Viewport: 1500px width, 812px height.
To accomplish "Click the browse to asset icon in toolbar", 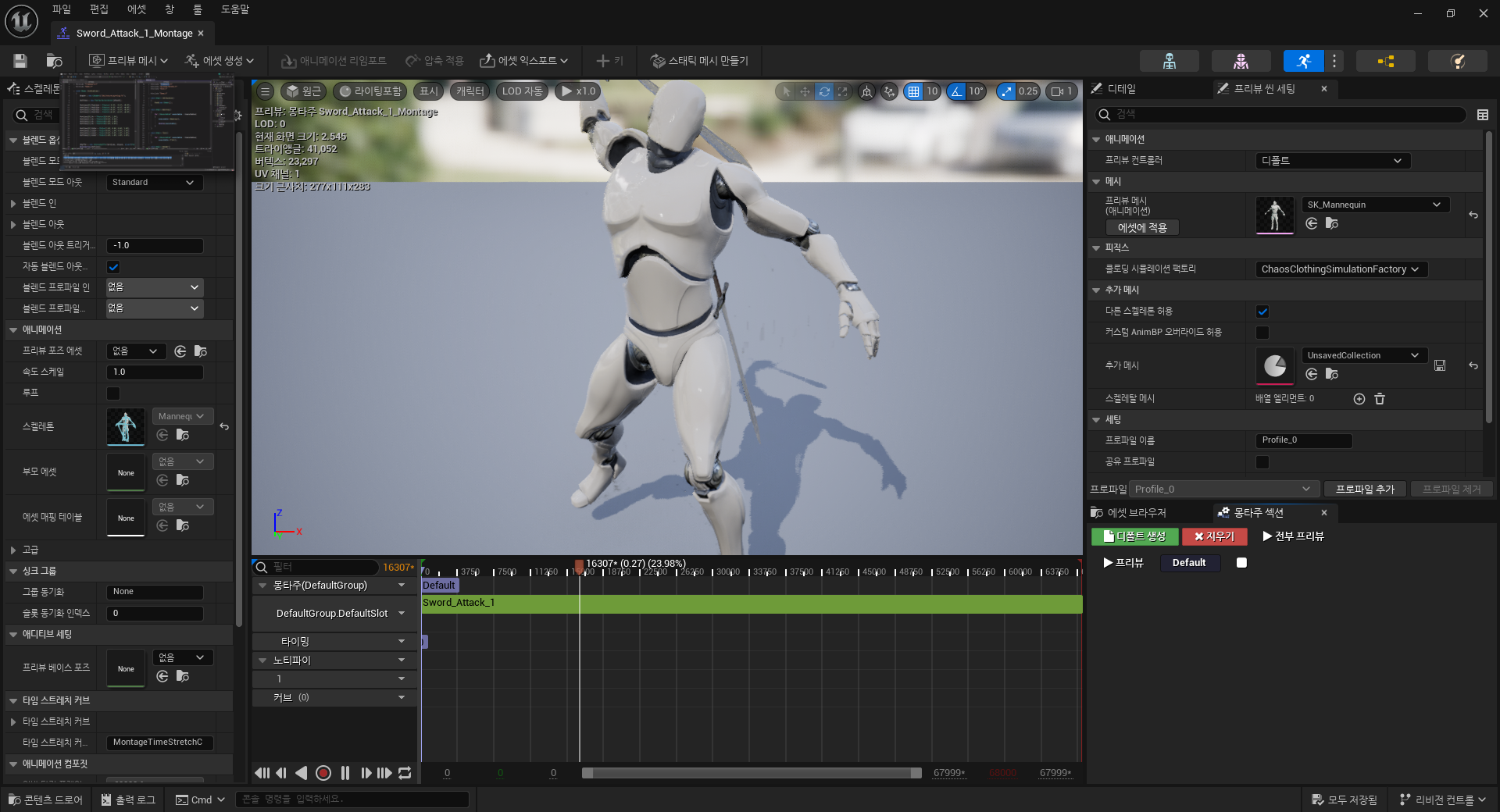I will tap(54, 61).
